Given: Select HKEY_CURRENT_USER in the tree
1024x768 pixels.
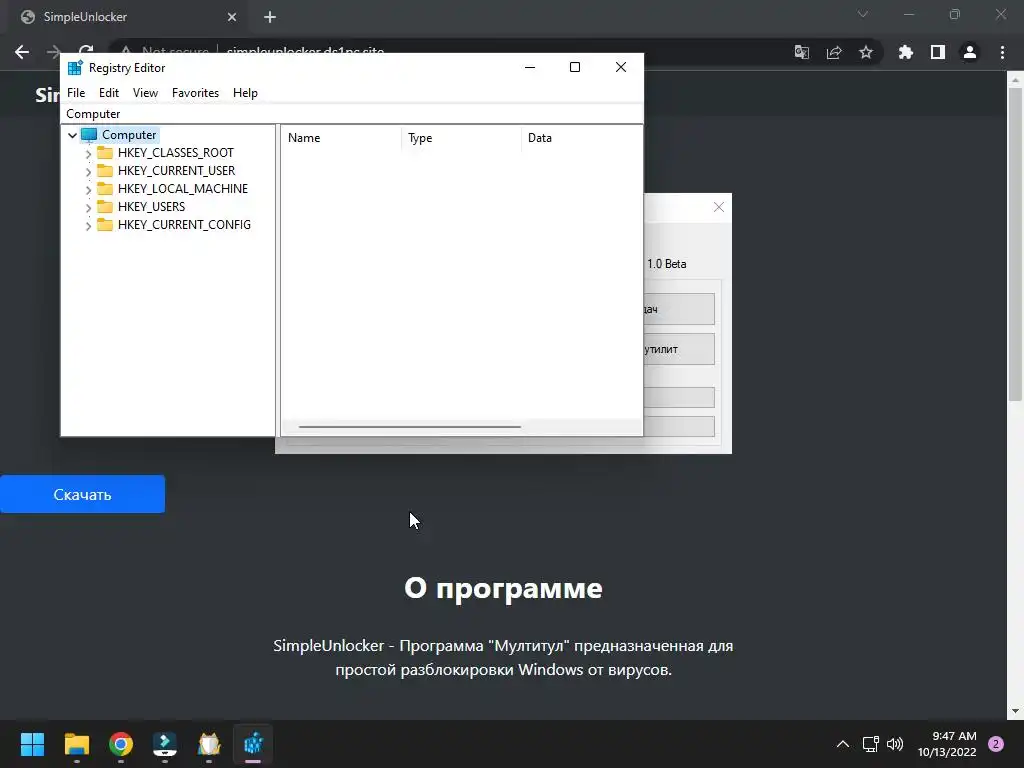Looking at the screenshot, I should click(176, 170).
